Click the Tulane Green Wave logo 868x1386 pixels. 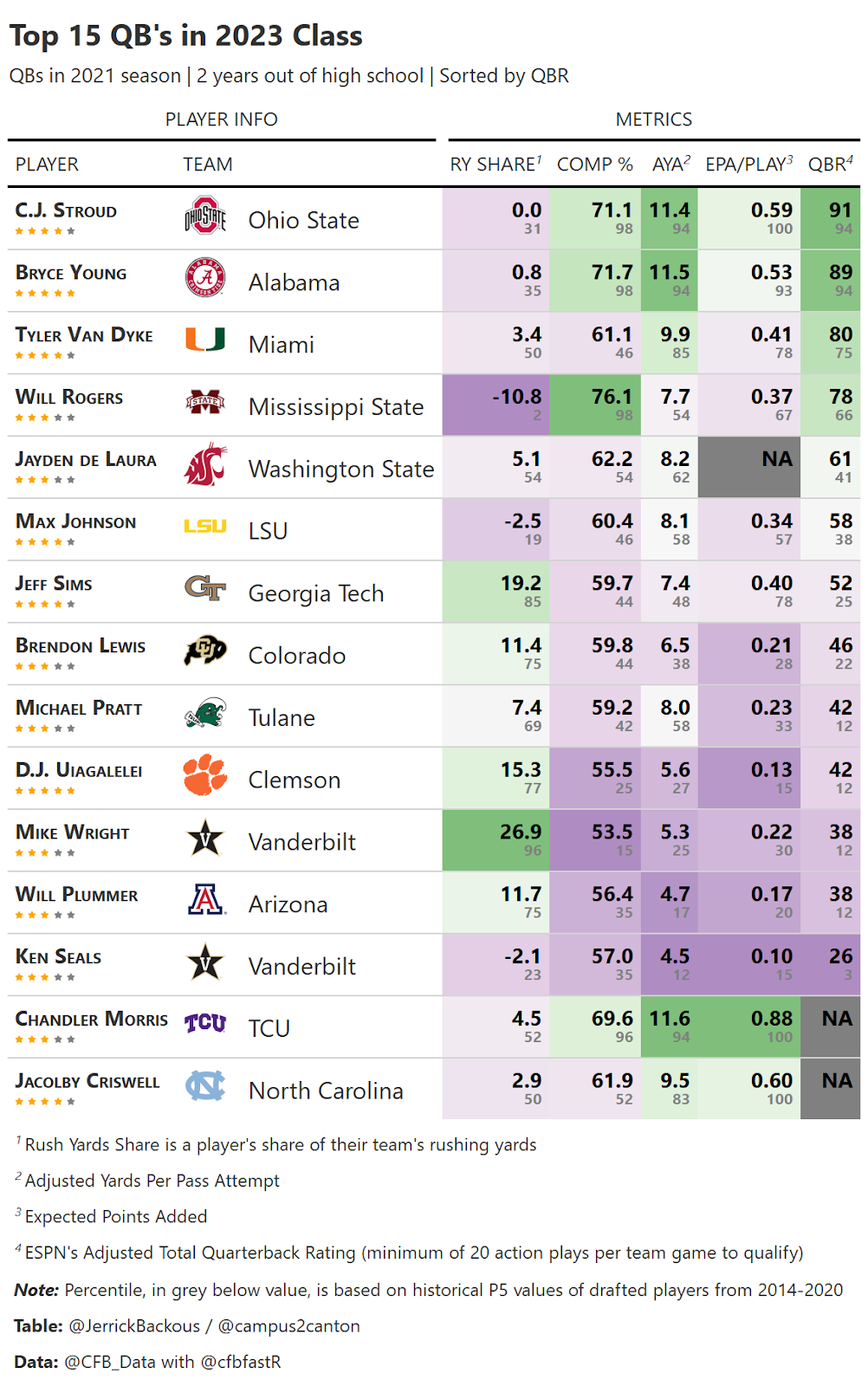(x=205, y=714)
